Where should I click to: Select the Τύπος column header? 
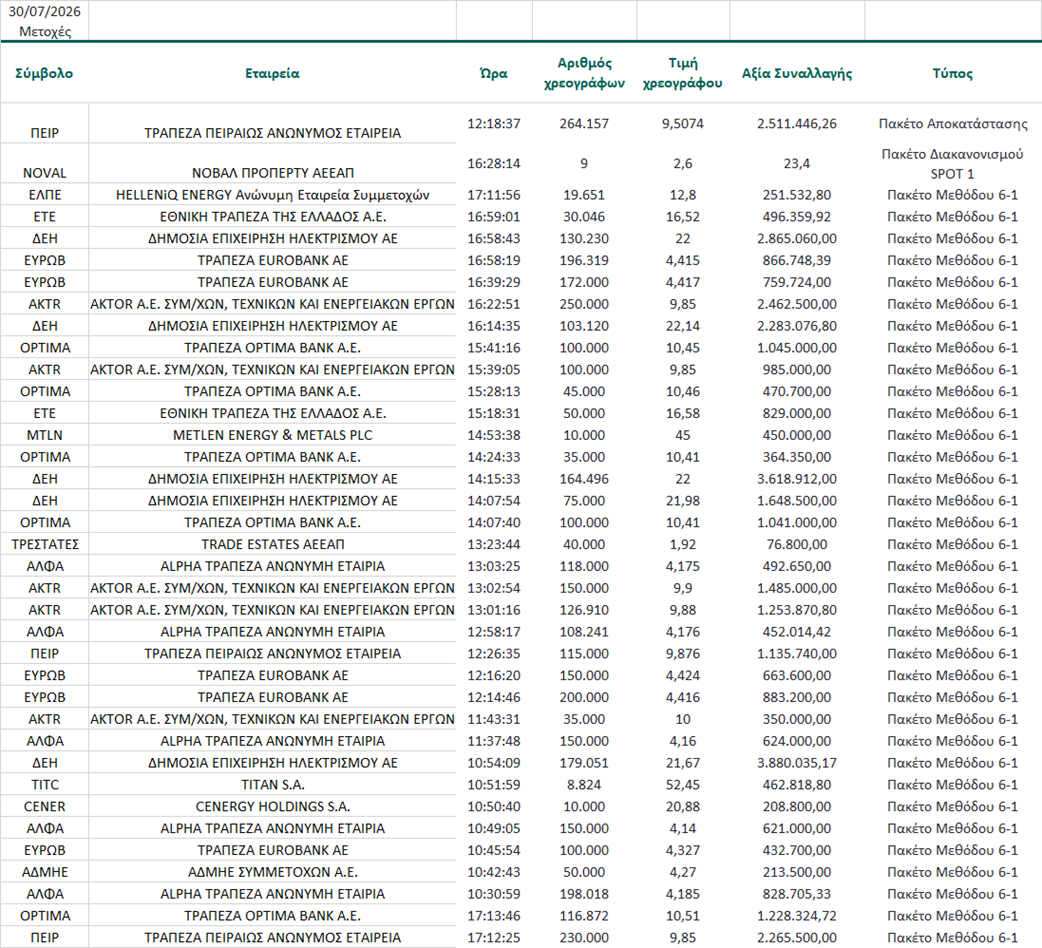952,73
